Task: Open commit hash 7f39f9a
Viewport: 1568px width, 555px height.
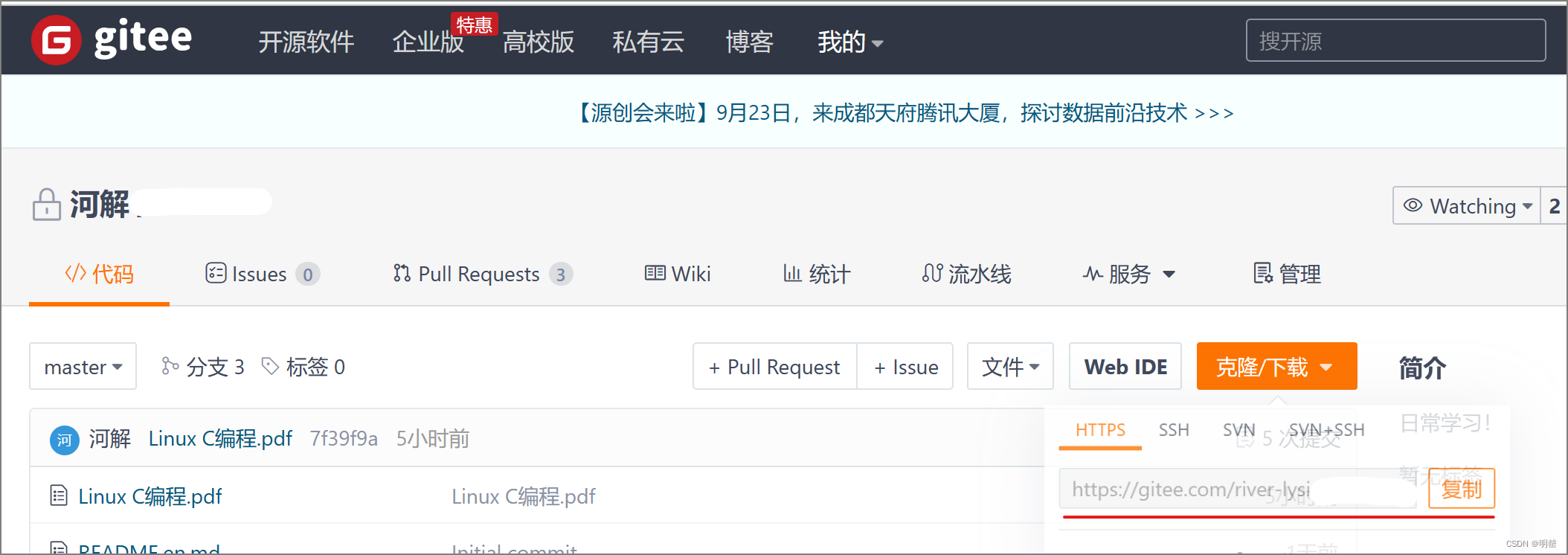Action: (344, 438)
